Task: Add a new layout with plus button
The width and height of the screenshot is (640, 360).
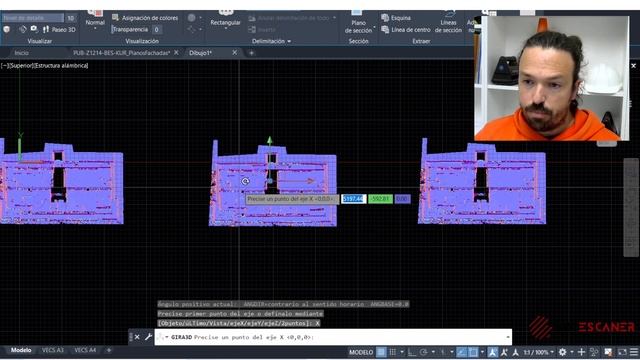Action: 109,350
